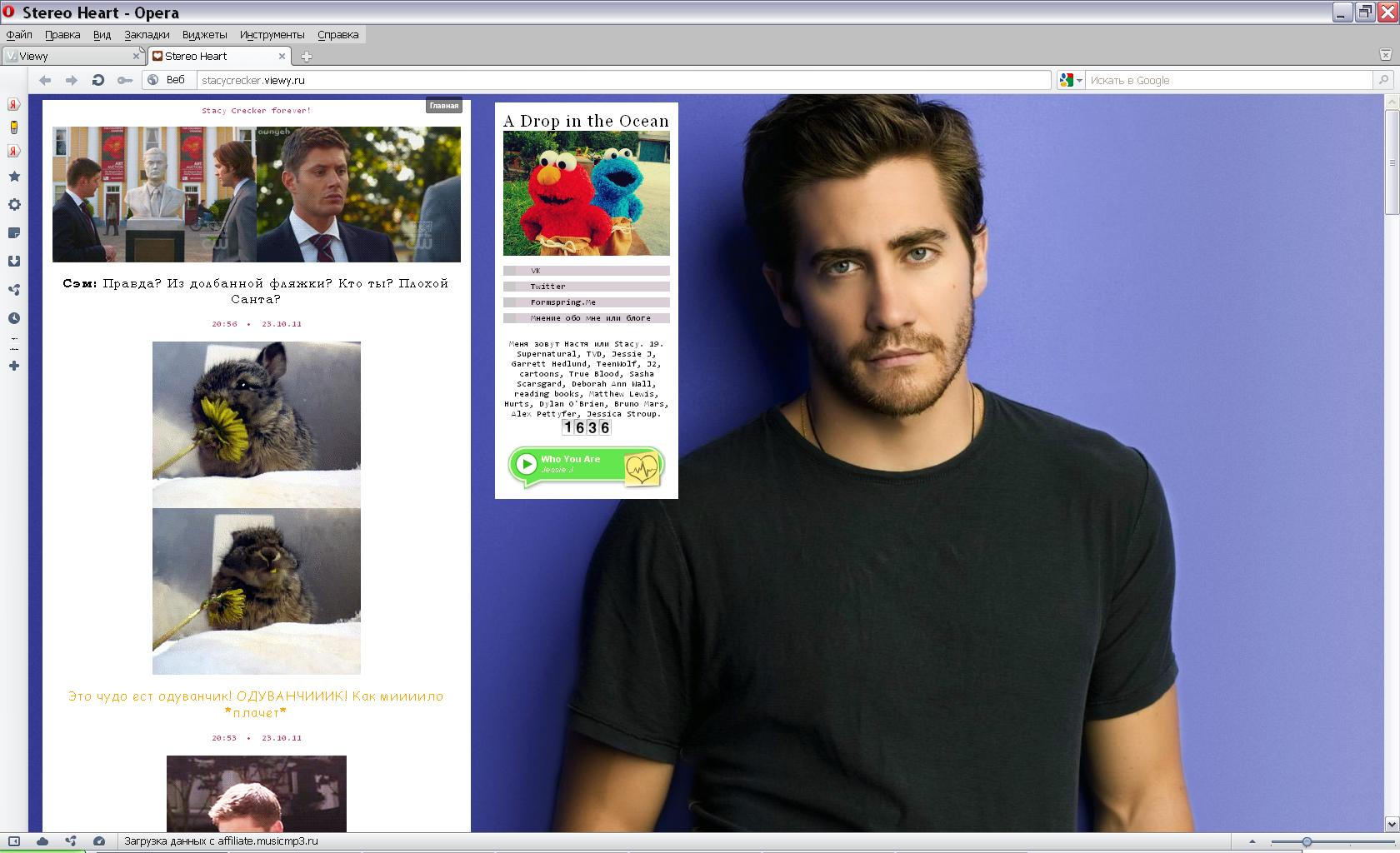Click the Главная button on the blog
The height and width of the screenshot is (853, 1400).
coord(444,106)
